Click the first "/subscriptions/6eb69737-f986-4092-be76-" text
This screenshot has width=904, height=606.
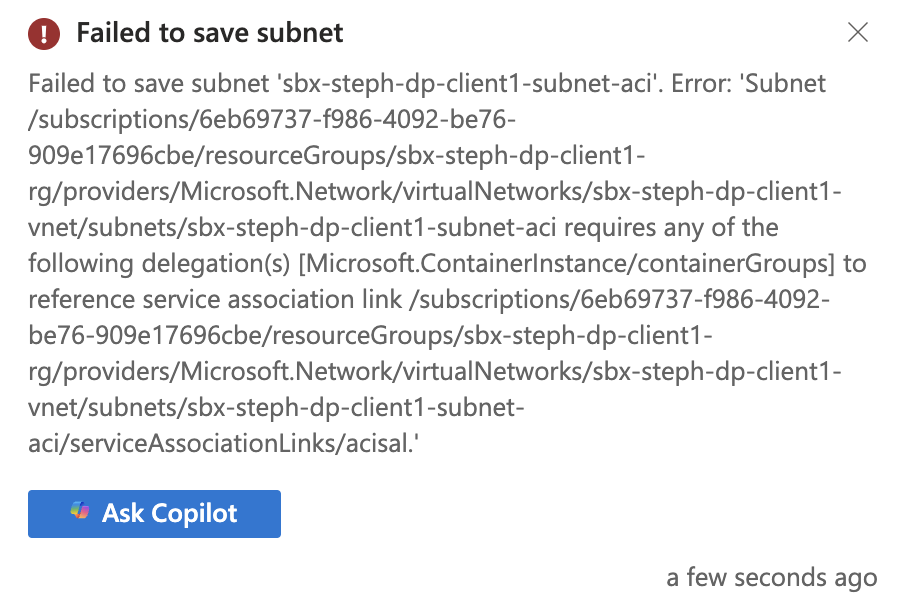click(272, 121)
